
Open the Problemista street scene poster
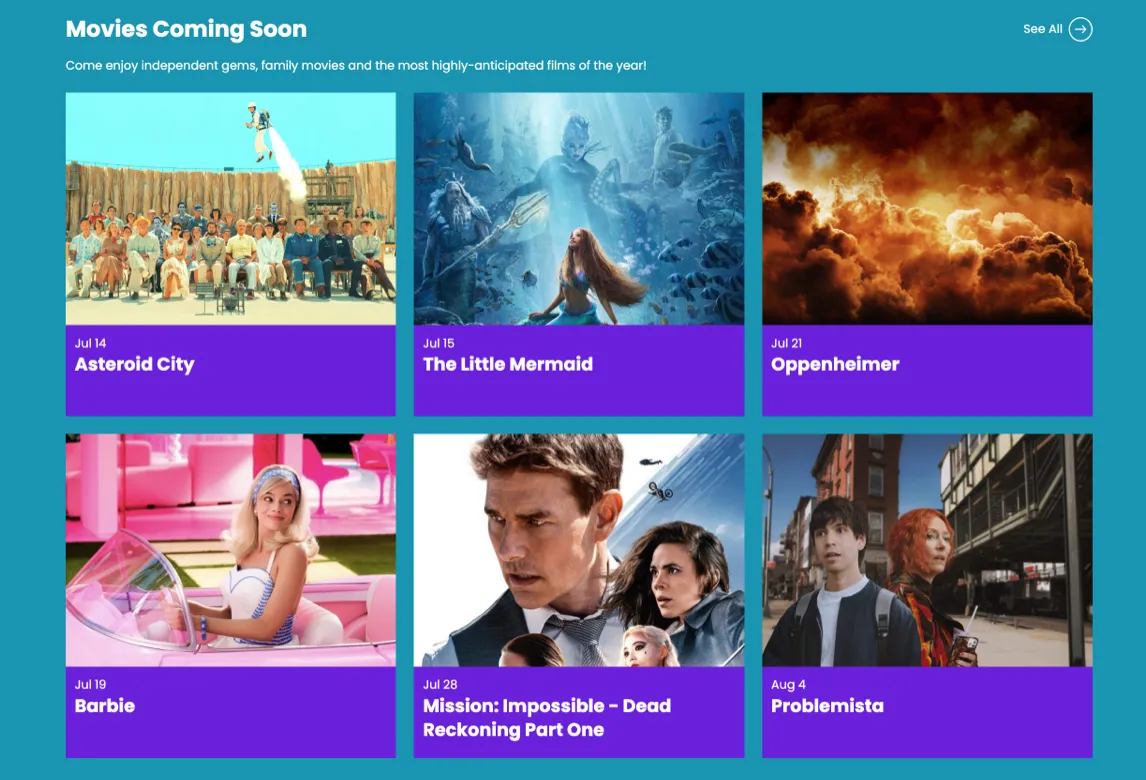coord(927,550)
